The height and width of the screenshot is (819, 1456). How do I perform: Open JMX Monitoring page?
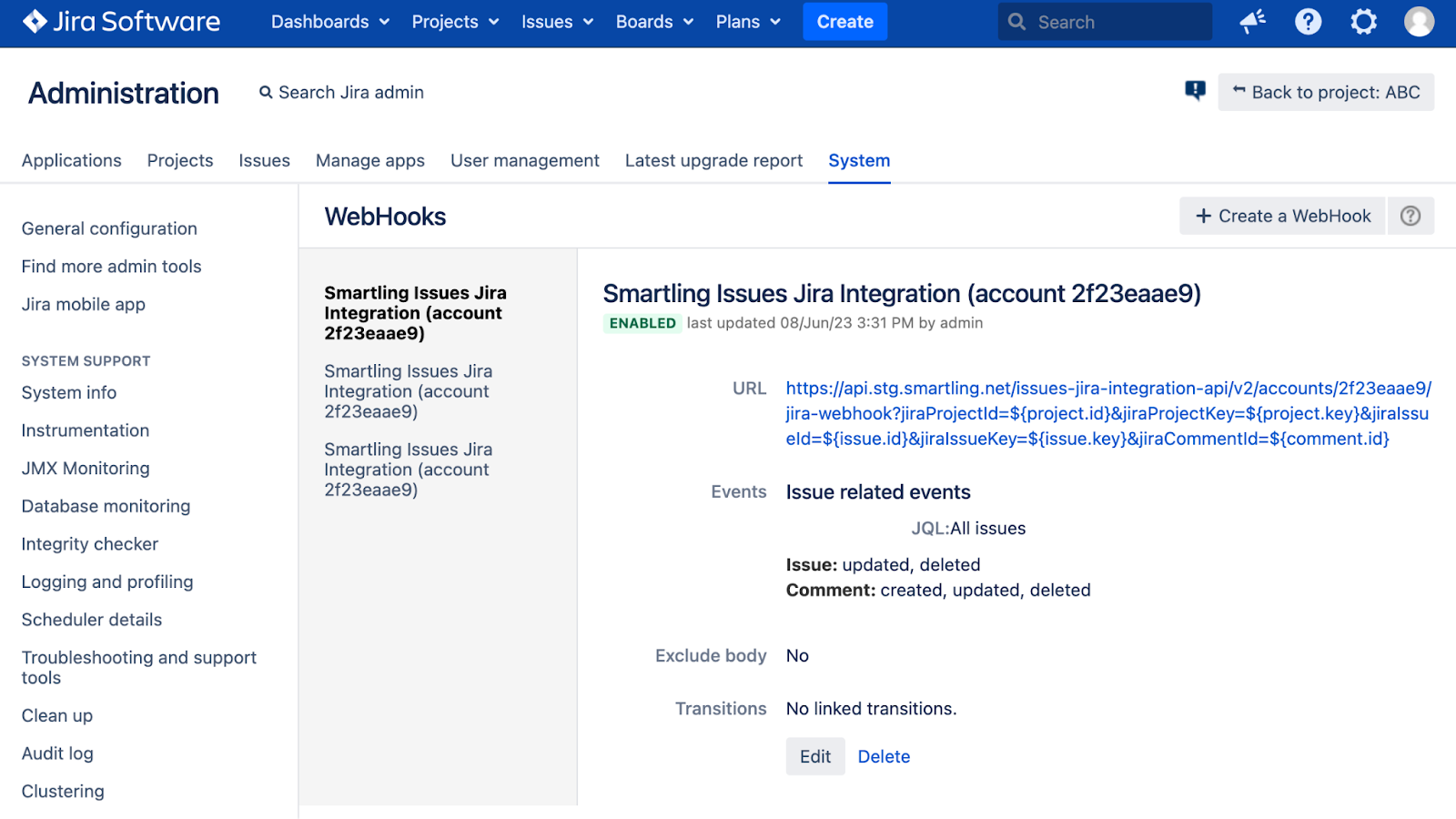[x=86, y=469]
